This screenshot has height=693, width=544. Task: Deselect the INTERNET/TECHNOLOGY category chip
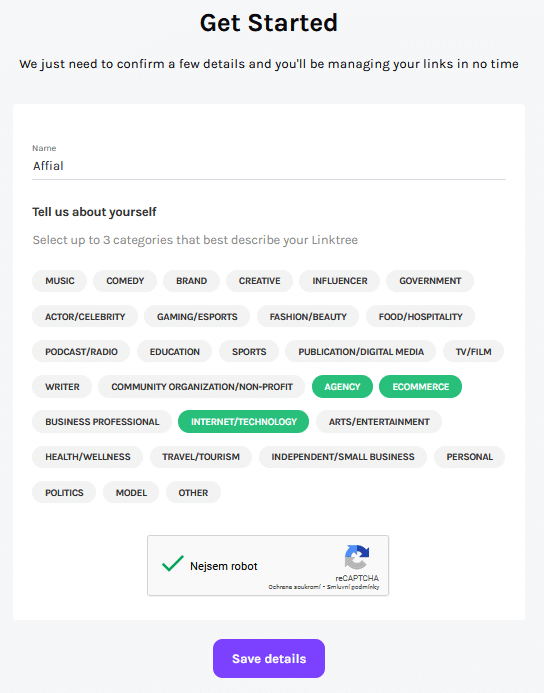243,422
